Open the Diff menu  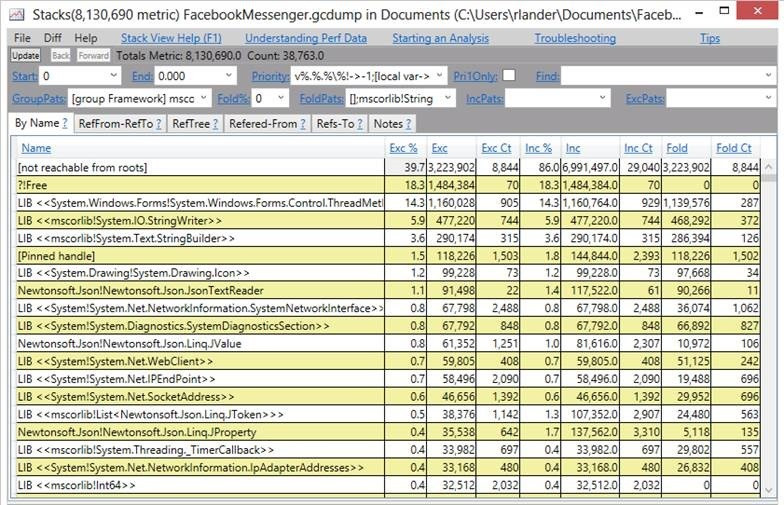[x=53, y=38]
